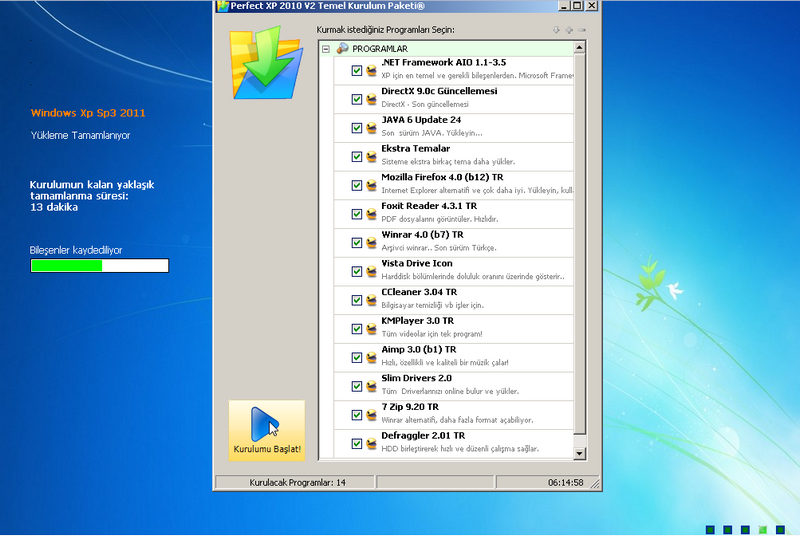Click the Mozilla Firefox 4.0 package icon
800x536 pixels.
click(x=371, y=185)
